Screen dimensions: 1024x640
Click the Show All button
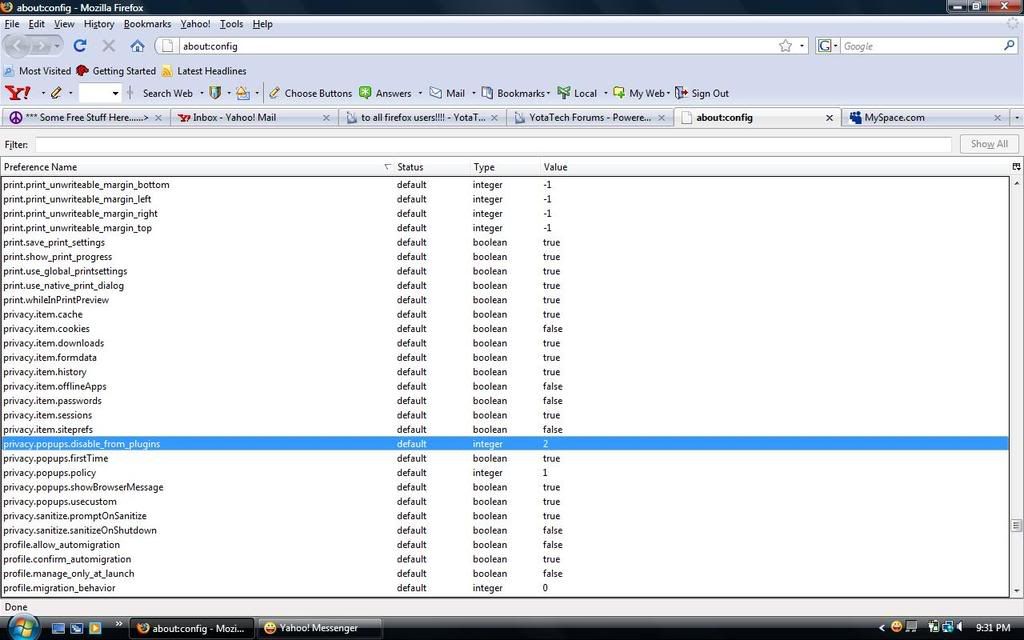tap(988, 144)
